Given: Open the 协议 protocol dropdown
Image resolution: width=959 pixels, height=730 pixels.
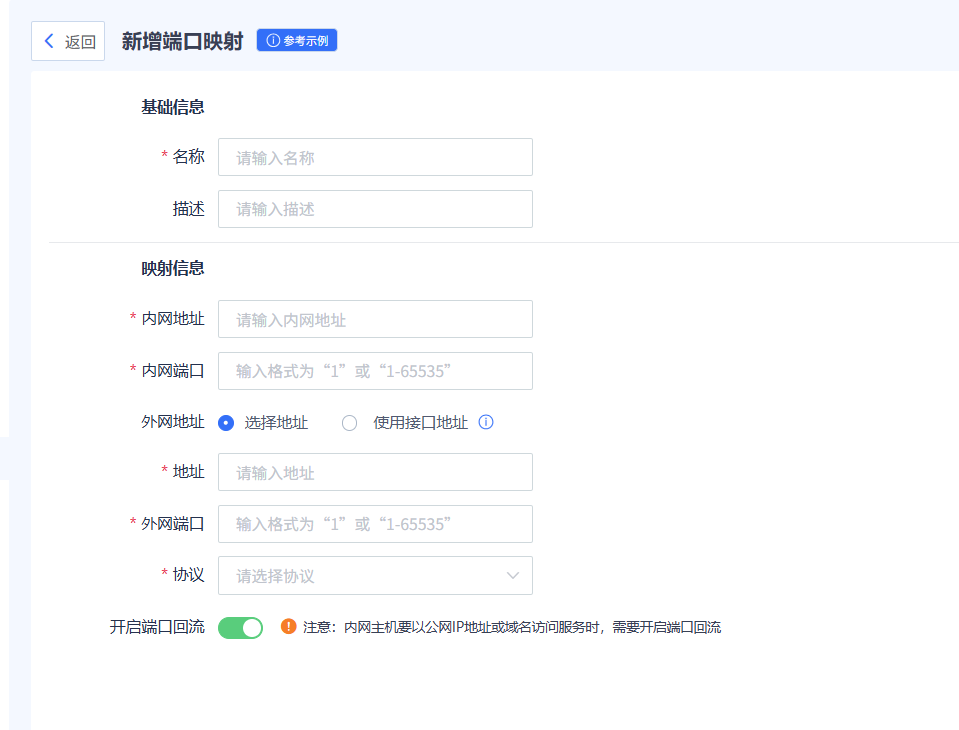Looking at the screenshot, I should click(375, 575).
